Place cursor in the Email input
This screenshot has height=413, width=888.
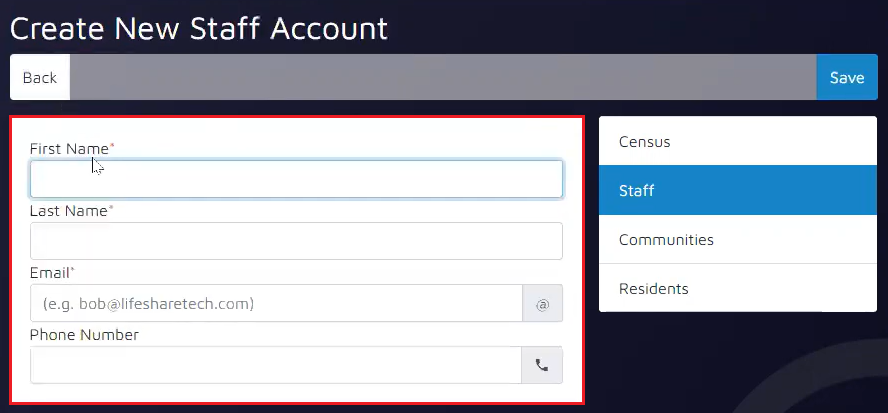(276, 303)
